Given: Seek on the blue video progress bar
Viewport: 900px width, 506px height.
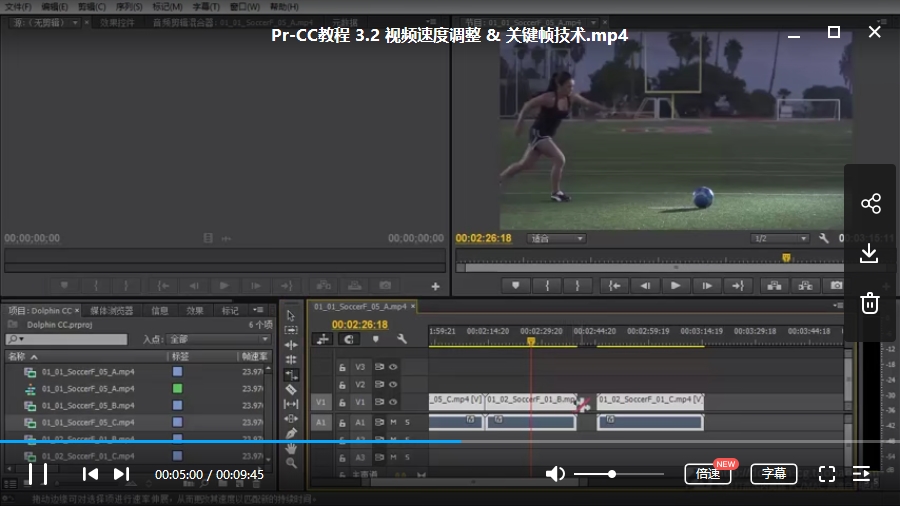Looking at the screenshot, I should (450, 441).
